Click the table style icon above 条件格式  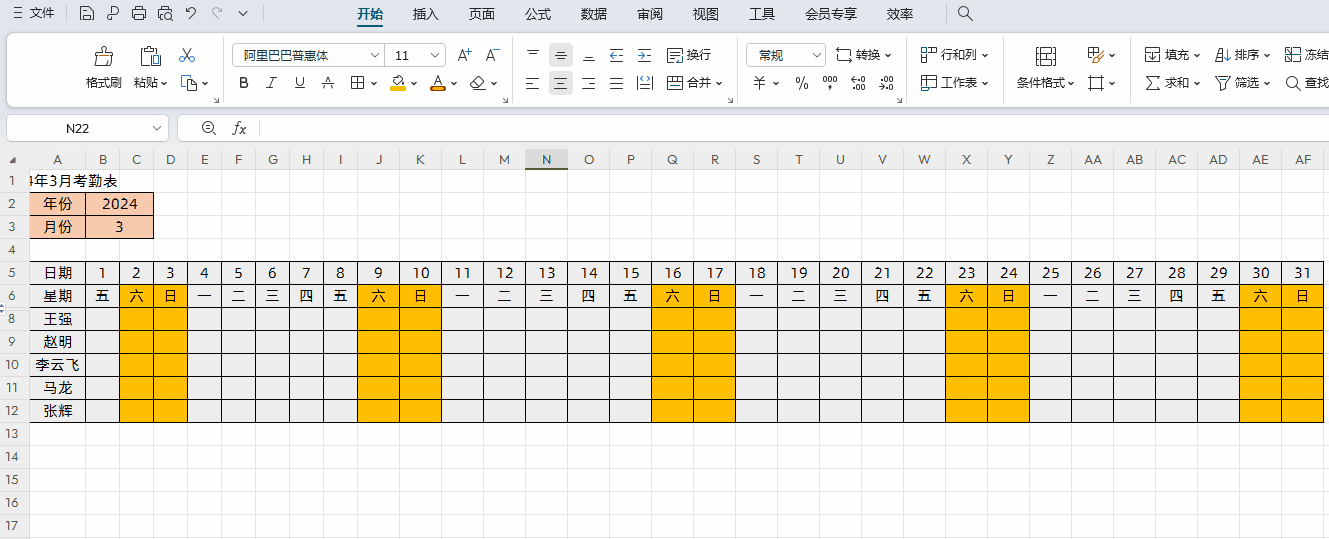1046,56
